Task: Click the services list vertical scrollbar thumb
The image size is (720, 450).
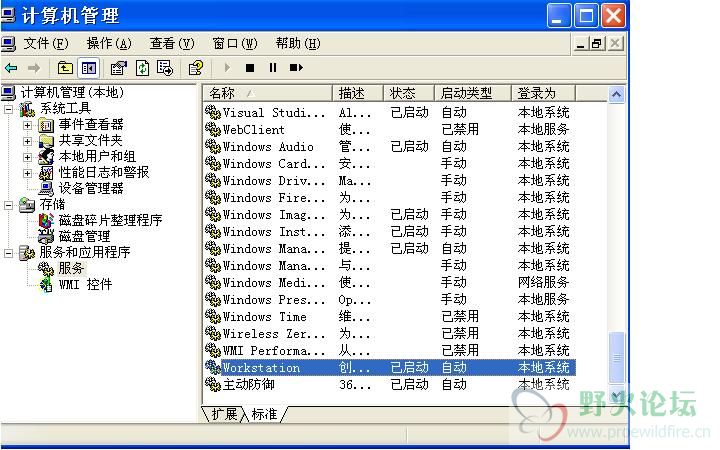Action: click(x=616, y=357)
